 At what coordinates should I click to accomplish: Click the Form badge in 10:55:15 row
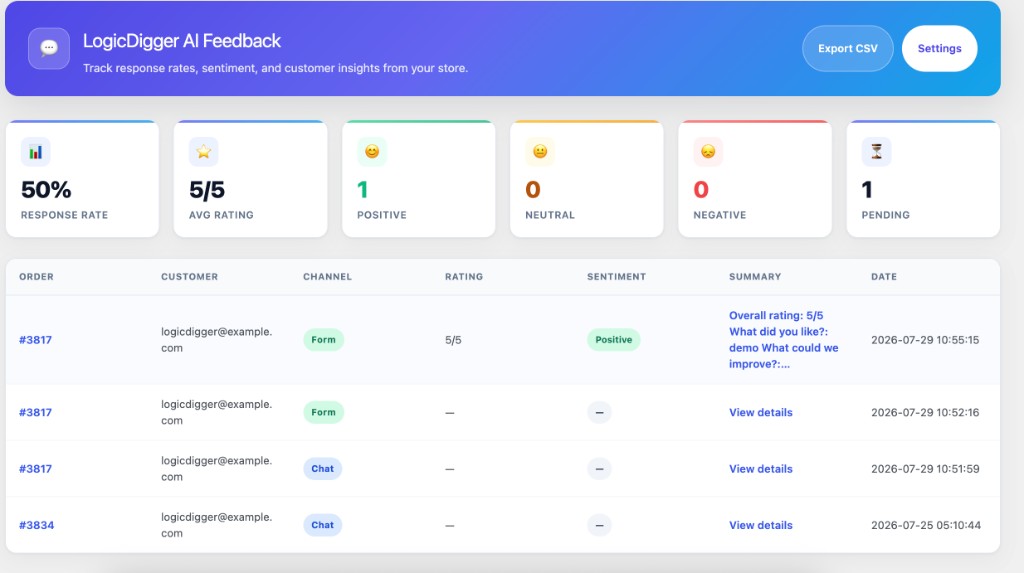click(x=323, y=340)
